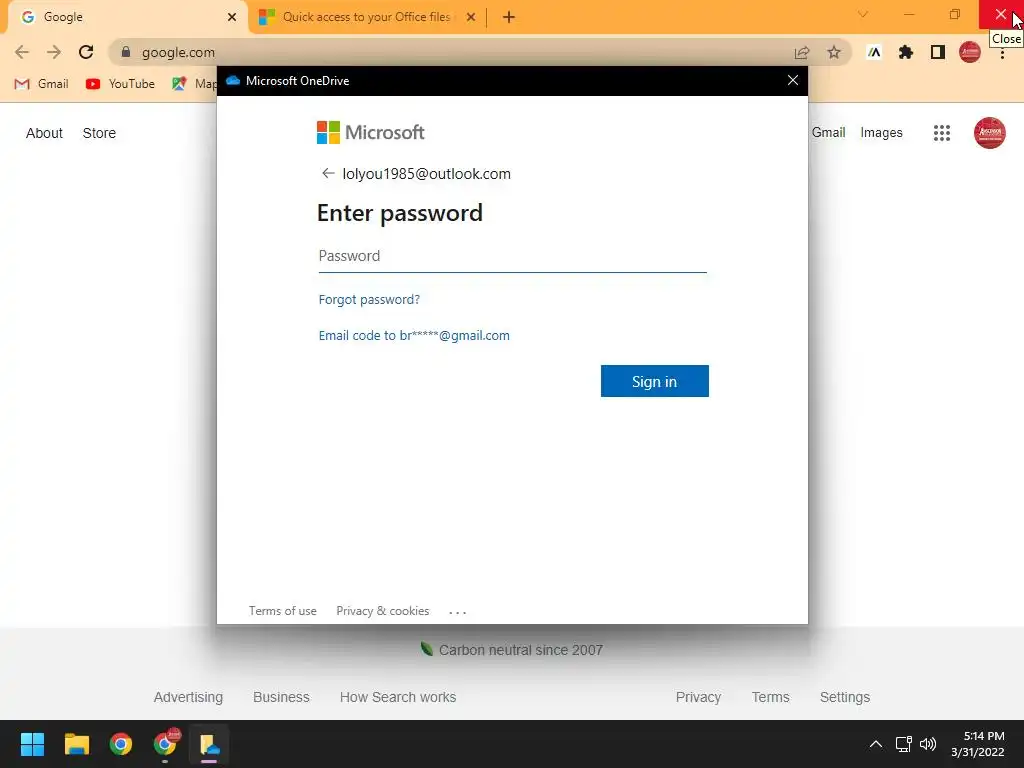Close the Quick access to your Office files tab

tap(470, 17)
